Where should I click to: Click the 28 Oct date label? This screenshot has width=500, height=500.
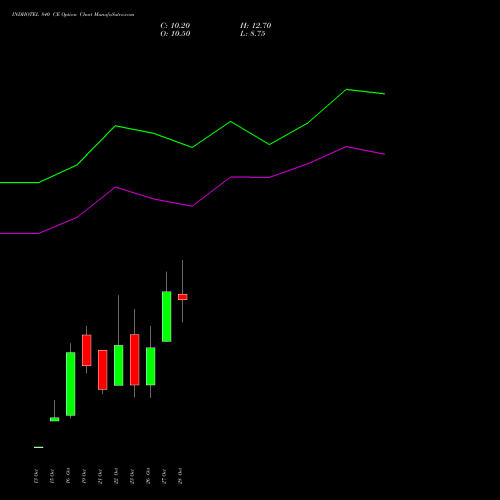coord(180,476)
